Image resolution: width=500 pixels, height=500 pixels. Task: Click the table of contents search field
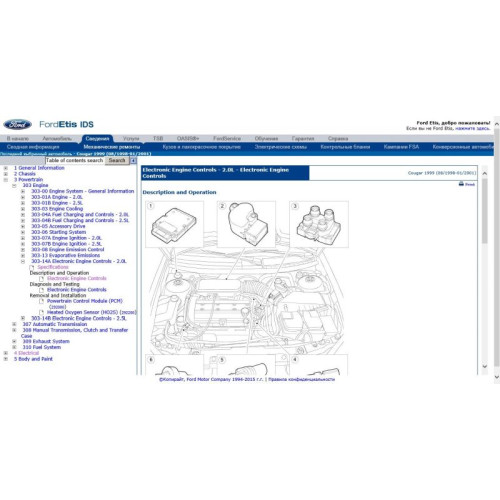75,161
